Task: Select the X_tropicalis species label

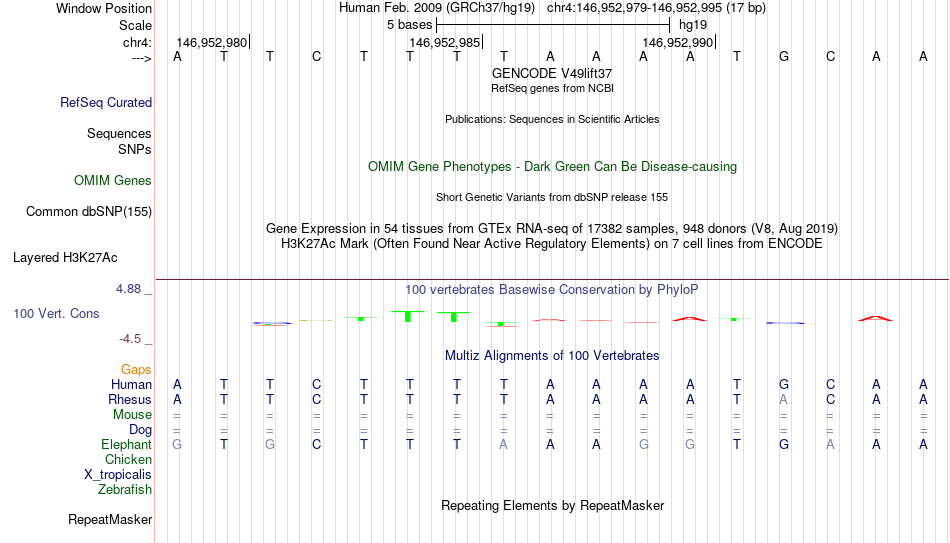Action: point(118,475)
